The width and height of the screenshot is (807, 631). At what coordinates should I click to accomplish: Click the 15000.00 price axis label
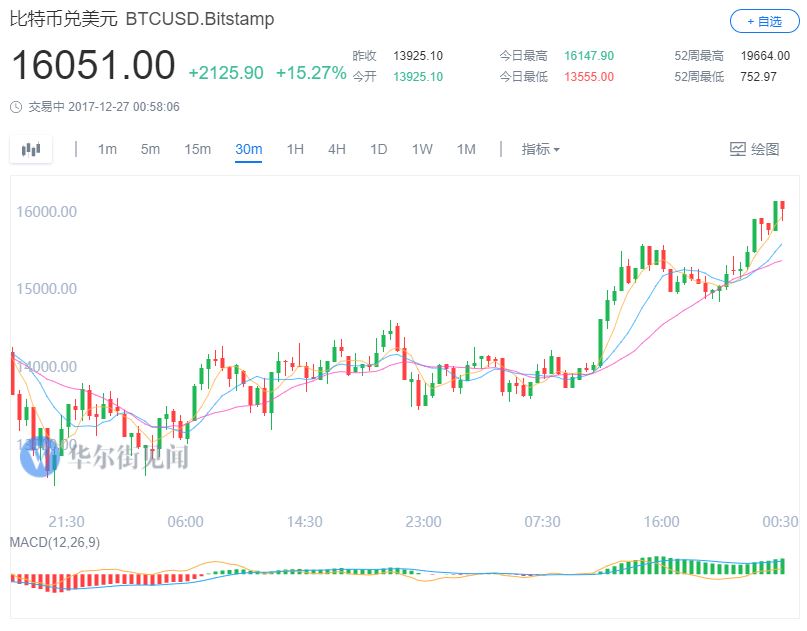coord(46,289)
